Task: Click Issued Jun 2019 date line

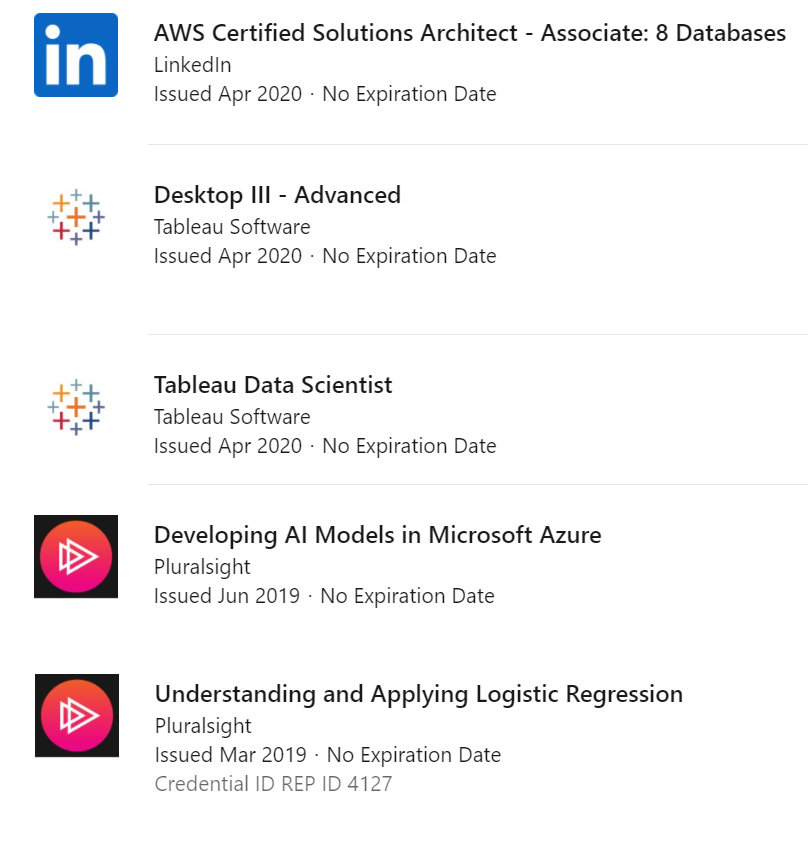Action: 324,596
